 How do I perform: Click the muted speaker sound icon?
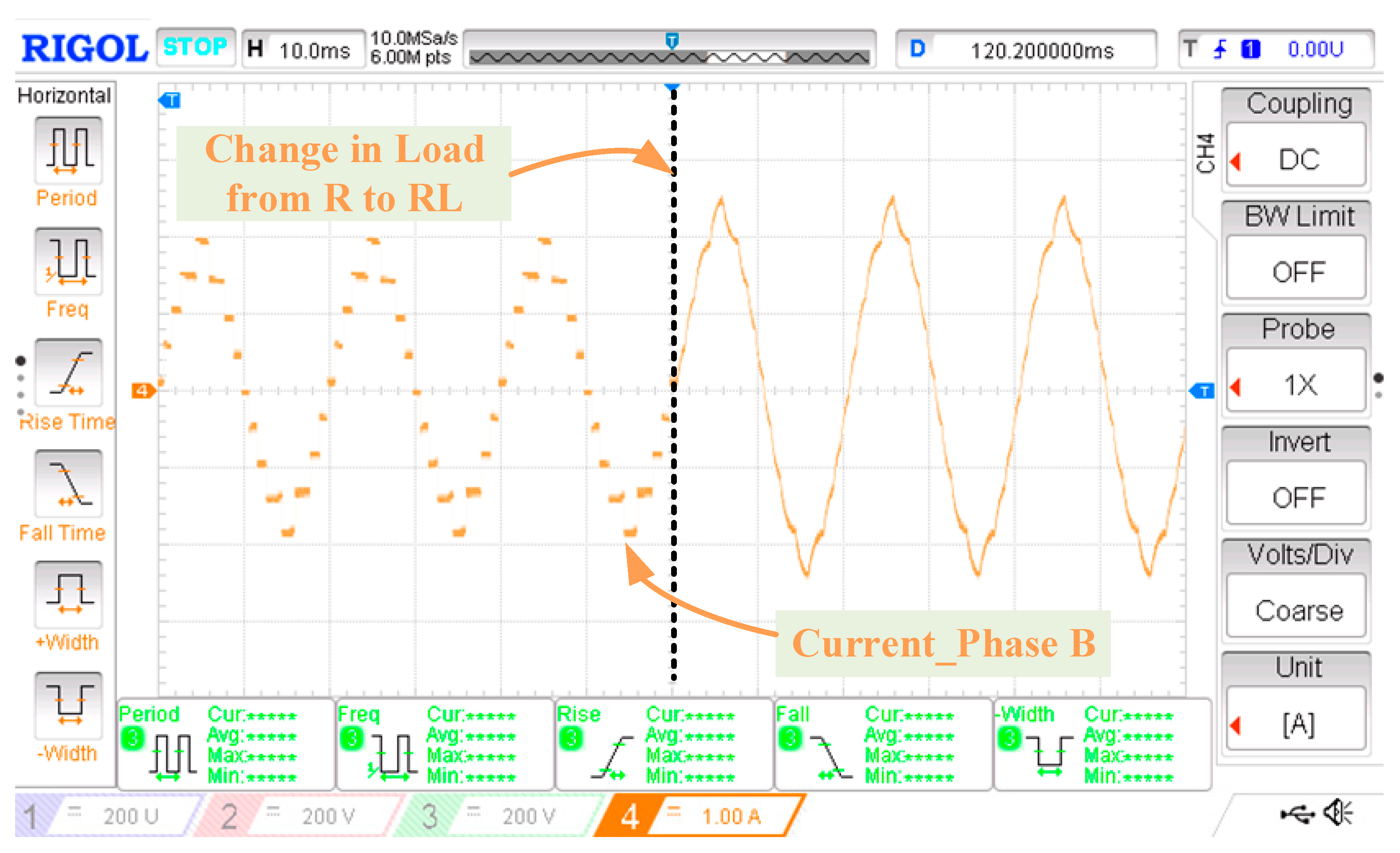pyautogui.click(x=1339, y=812)
